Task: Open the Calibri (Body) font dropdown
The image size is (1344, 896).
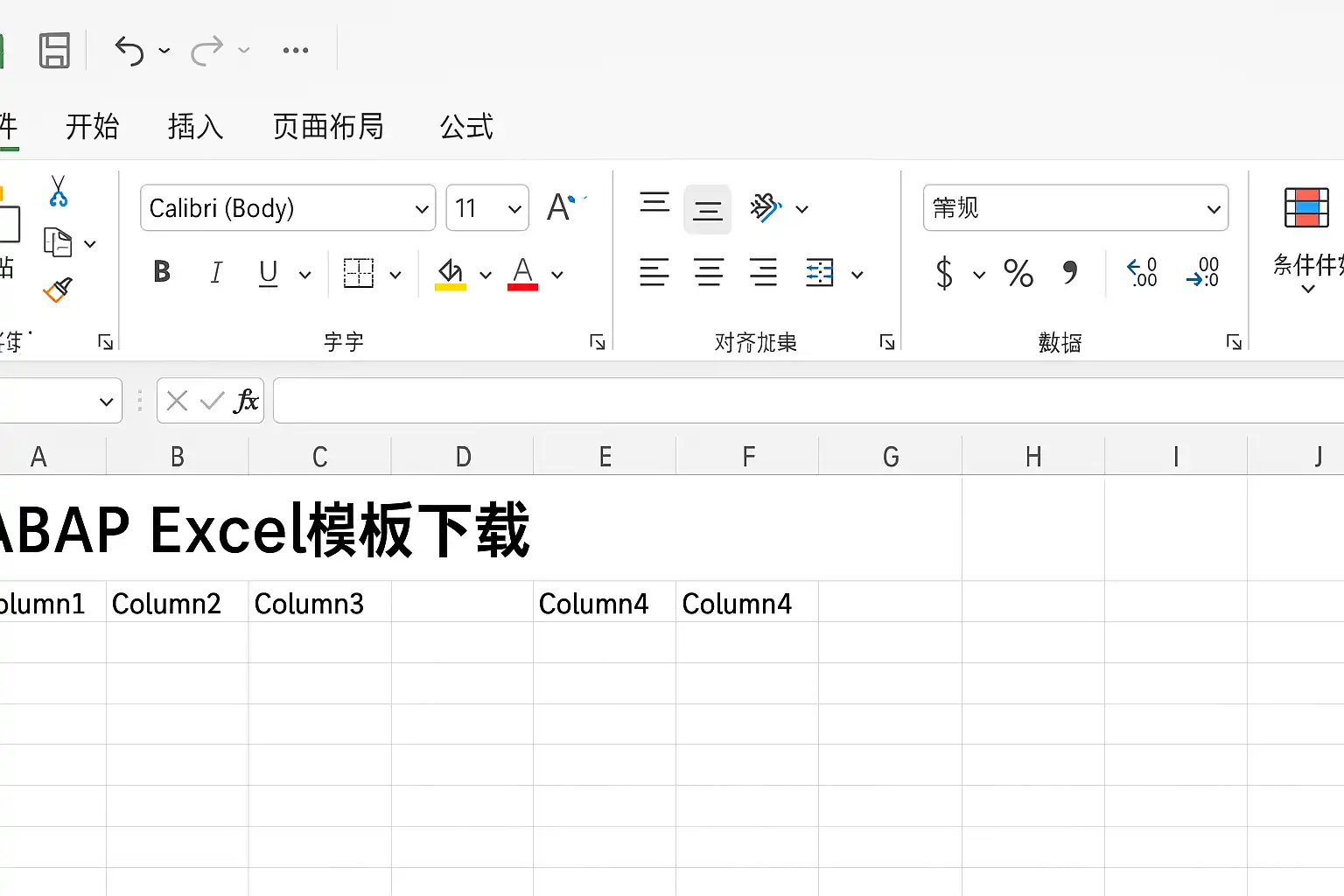Action: point(288,208)
